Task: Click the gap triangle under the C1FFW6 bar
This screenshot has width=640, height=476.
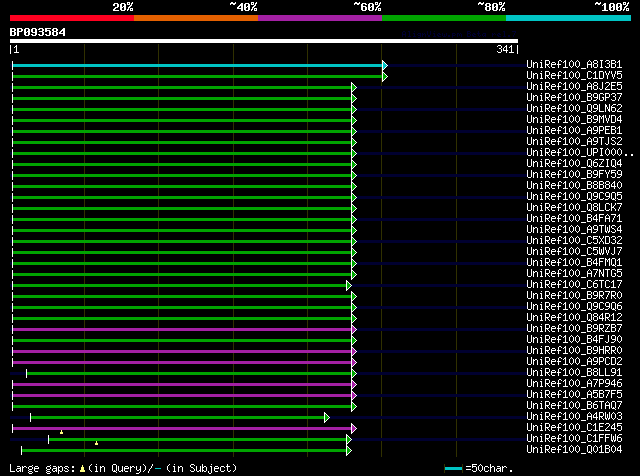Action: 96,443
